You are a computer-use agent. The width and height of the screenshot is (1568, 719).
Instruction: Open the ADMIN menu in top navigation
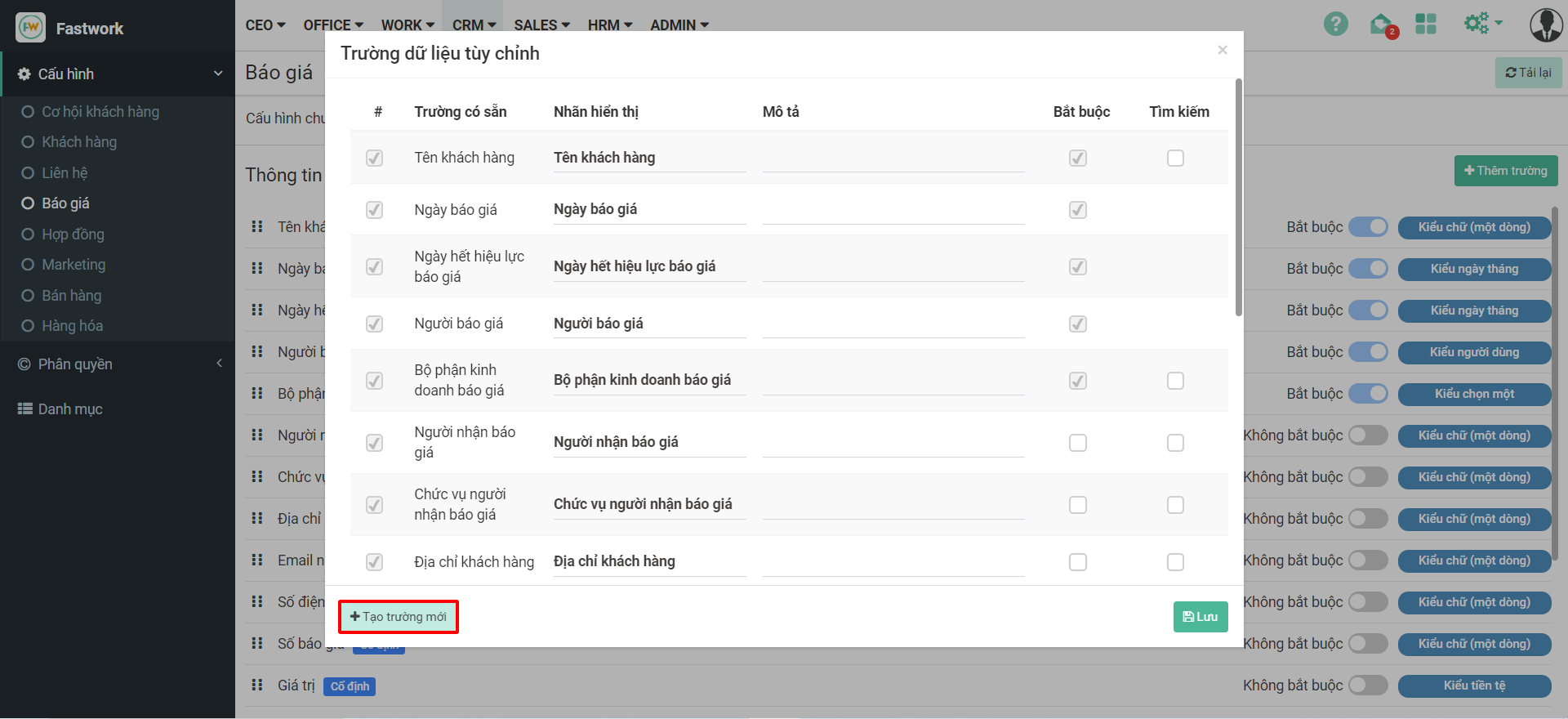point(679,25)
